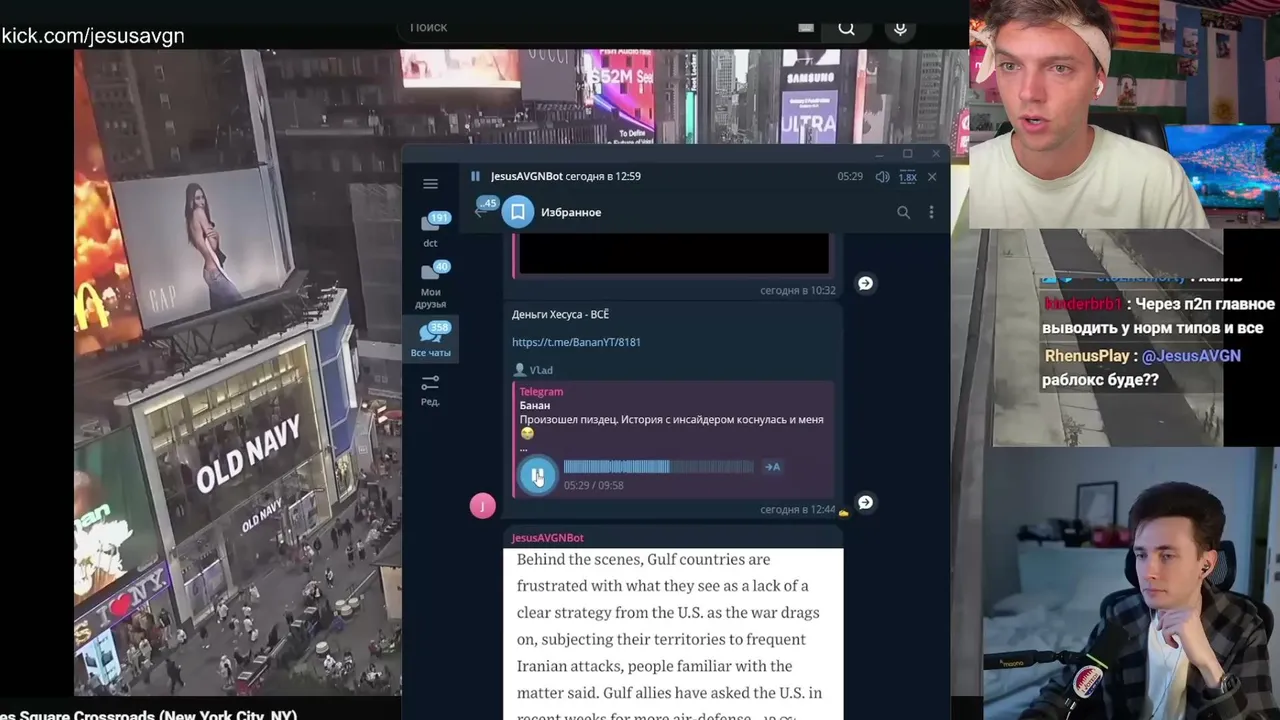Mute the Telegram audio player volume

point(882,177)
